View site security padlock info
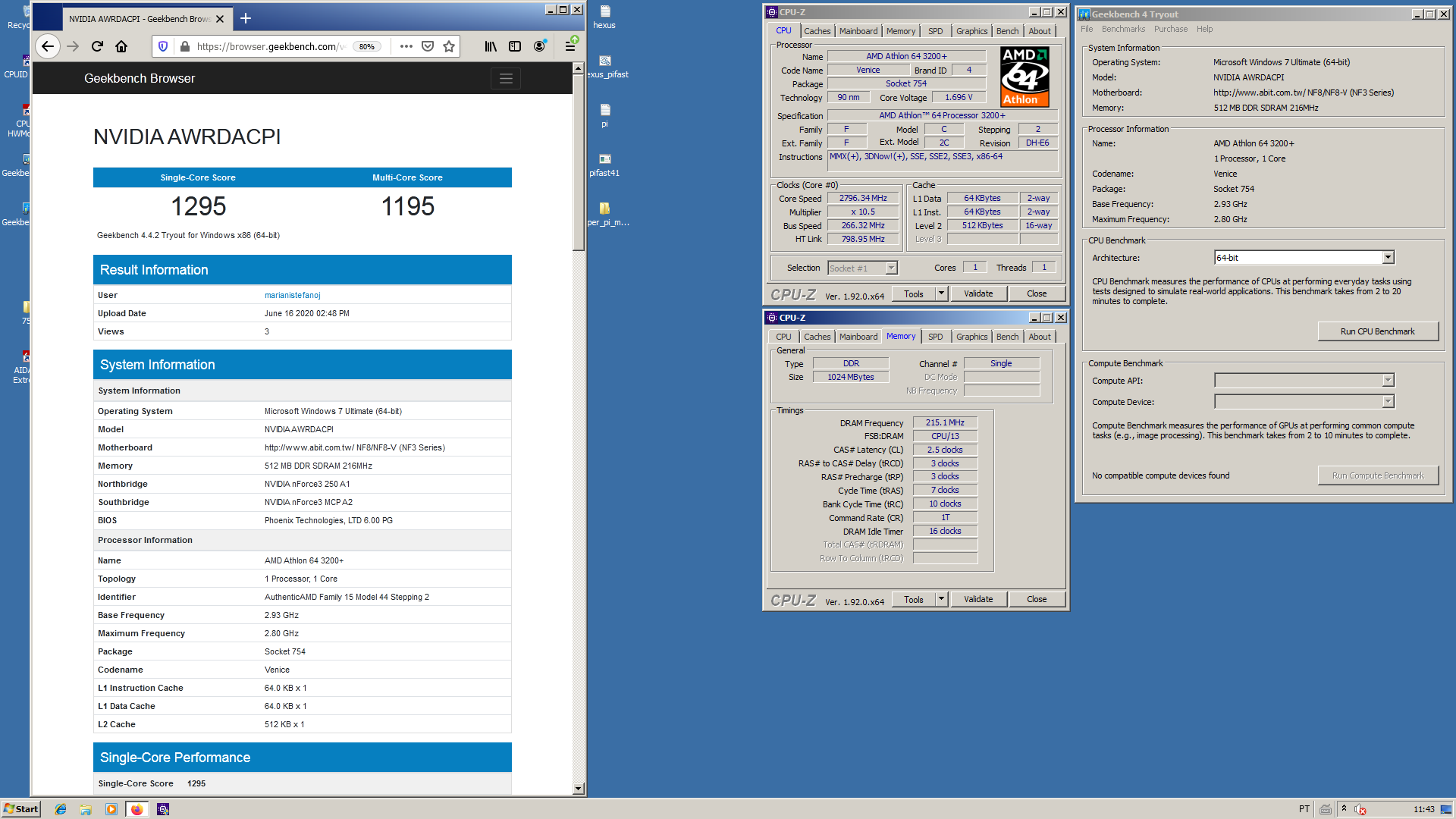Screen dimensions: 1456x819 pyautogui.click(x=184, y=46)
